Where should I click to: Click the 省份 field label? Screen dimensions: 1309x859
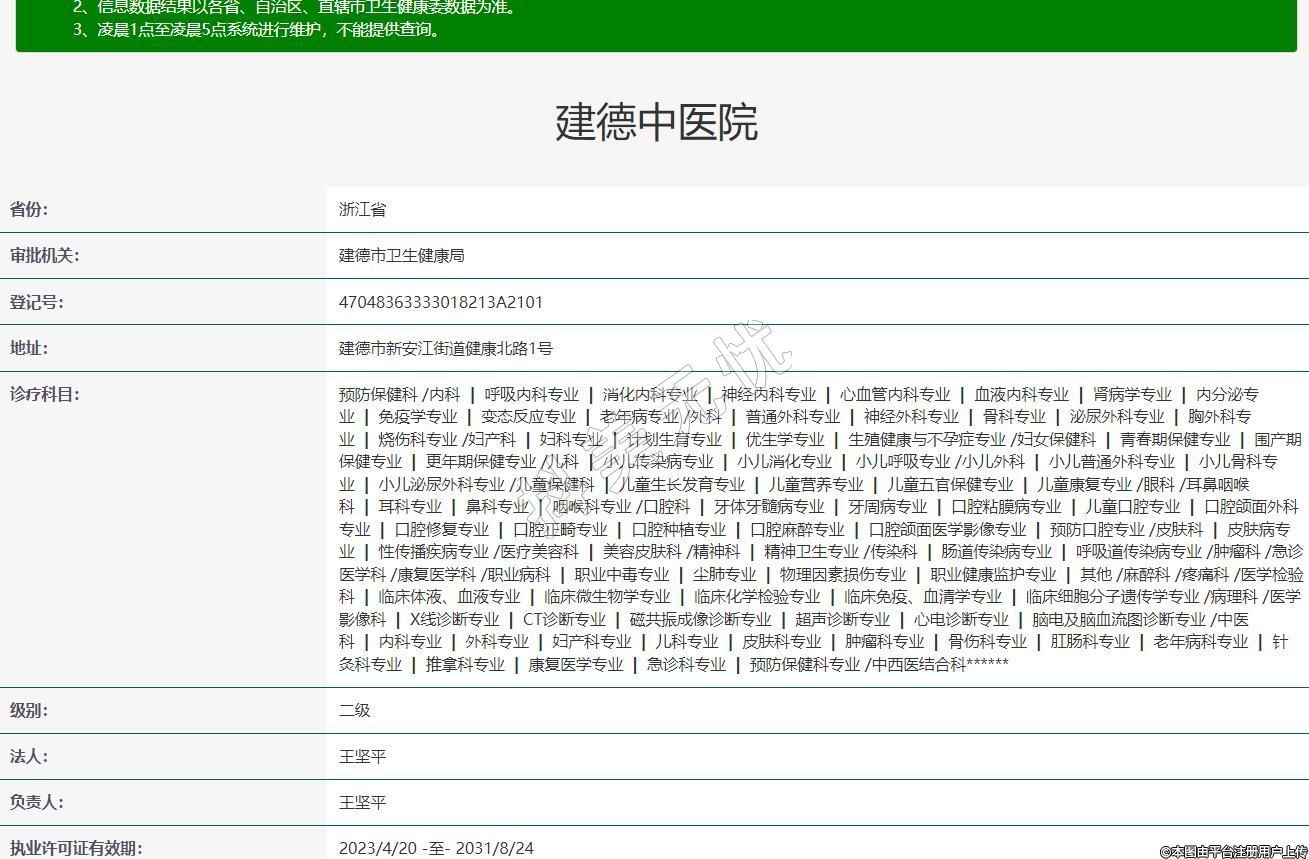pos(29,209)
